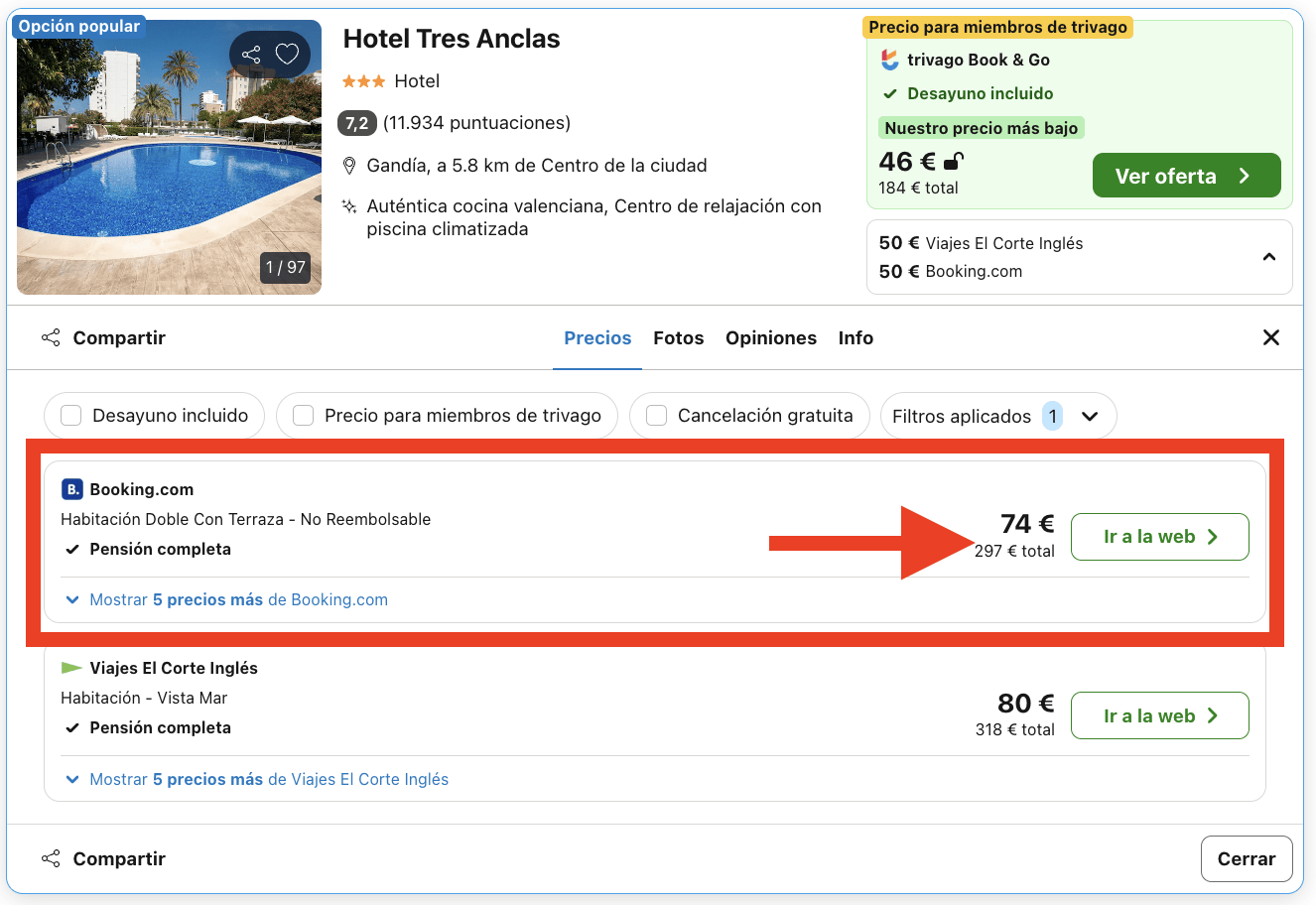Click the location pin icon near Gandía
This screenshot has width=1316, height=905.
click(x=349, y=165)
